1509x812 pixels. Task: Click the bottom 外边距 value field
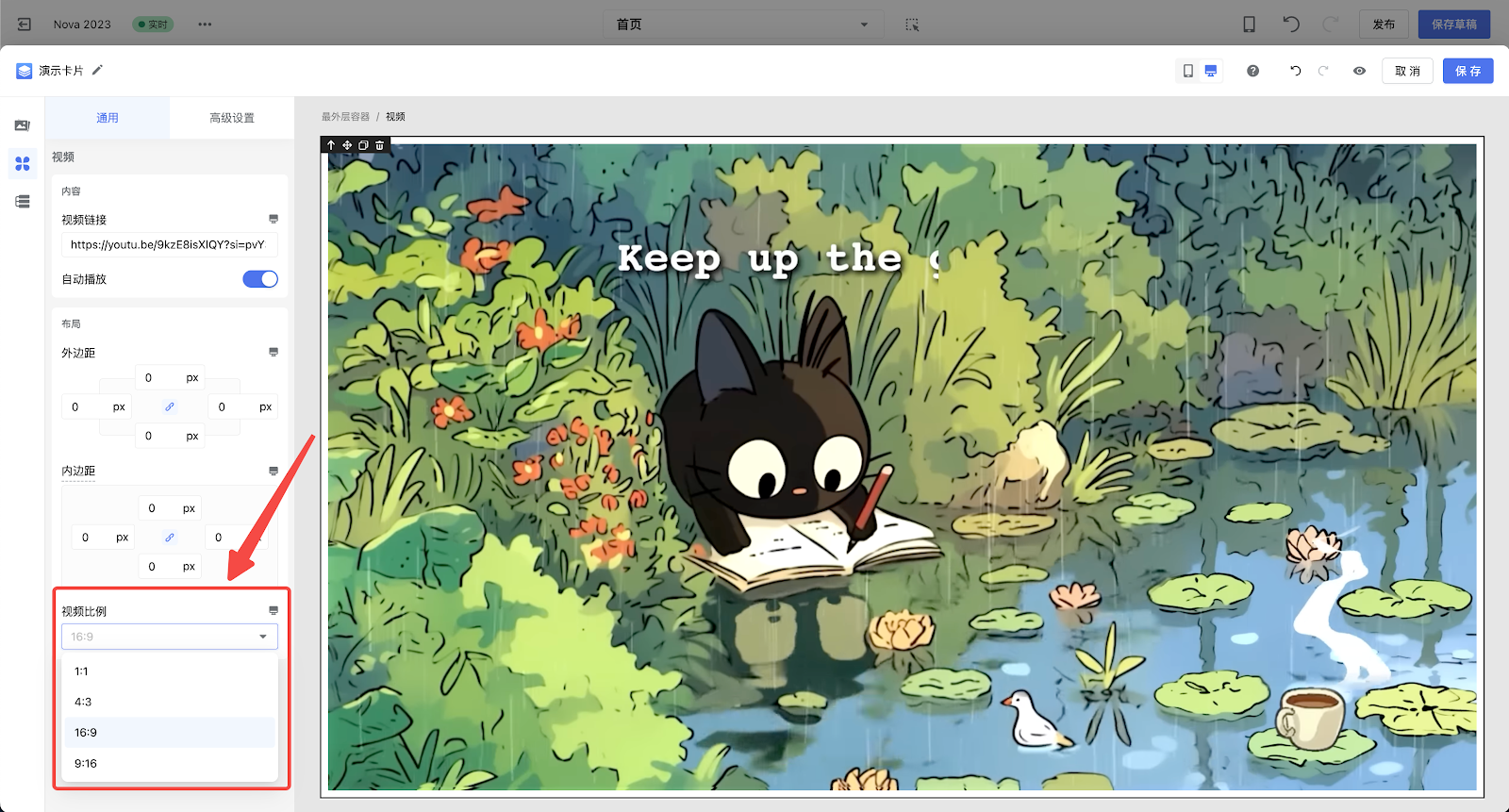pos(170,436)
